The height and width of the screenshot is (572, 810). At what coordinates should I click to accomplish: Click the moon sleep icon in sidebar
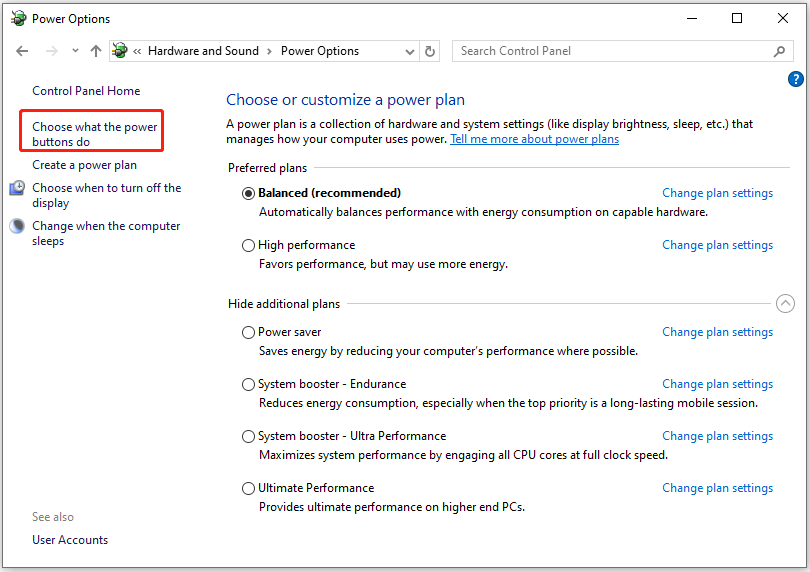coord(17,226)
